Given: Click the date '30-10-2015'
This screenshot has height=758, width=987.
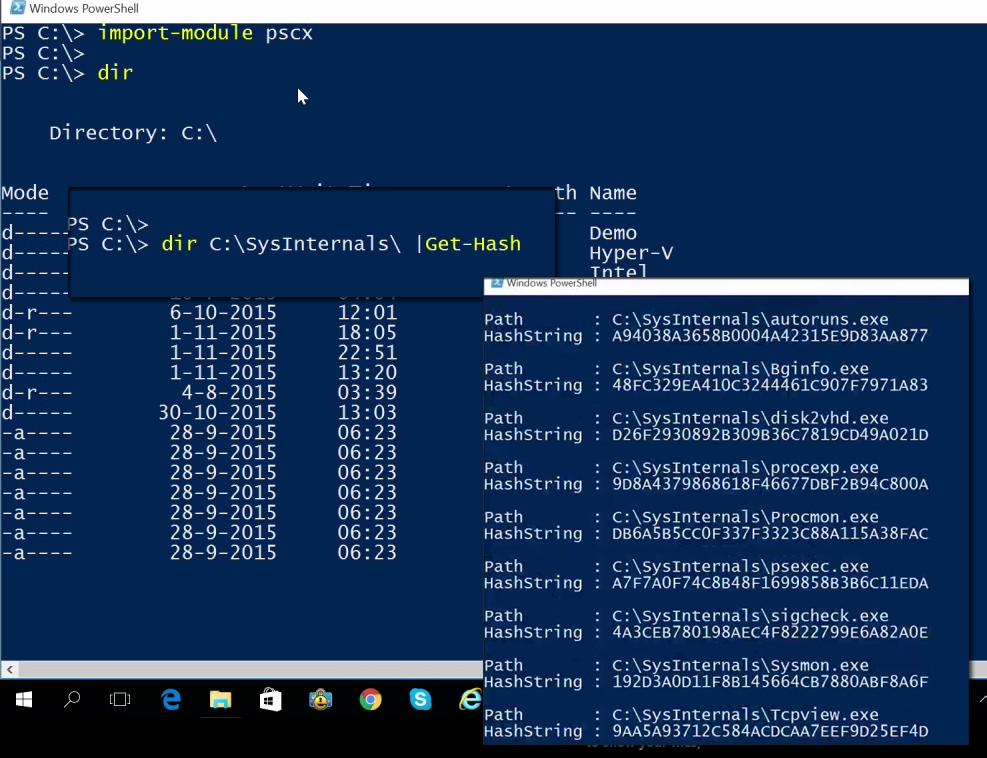Looking at the screenshot, I should pos(217,412).
